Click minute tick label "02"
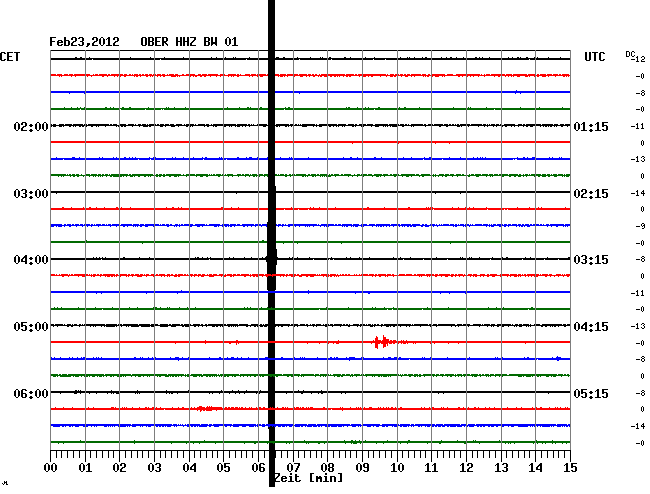Screen dimensions: 650x494 point(119,468)
